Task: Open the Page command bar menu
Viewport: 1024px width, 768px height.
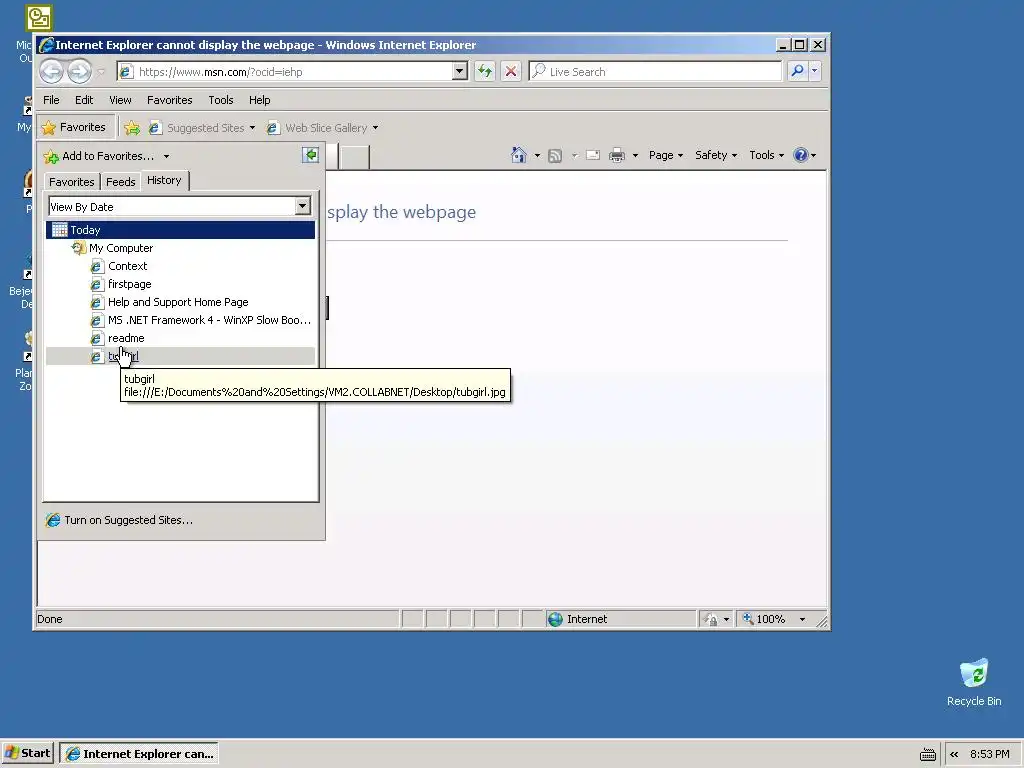Action: click(665, 155)
